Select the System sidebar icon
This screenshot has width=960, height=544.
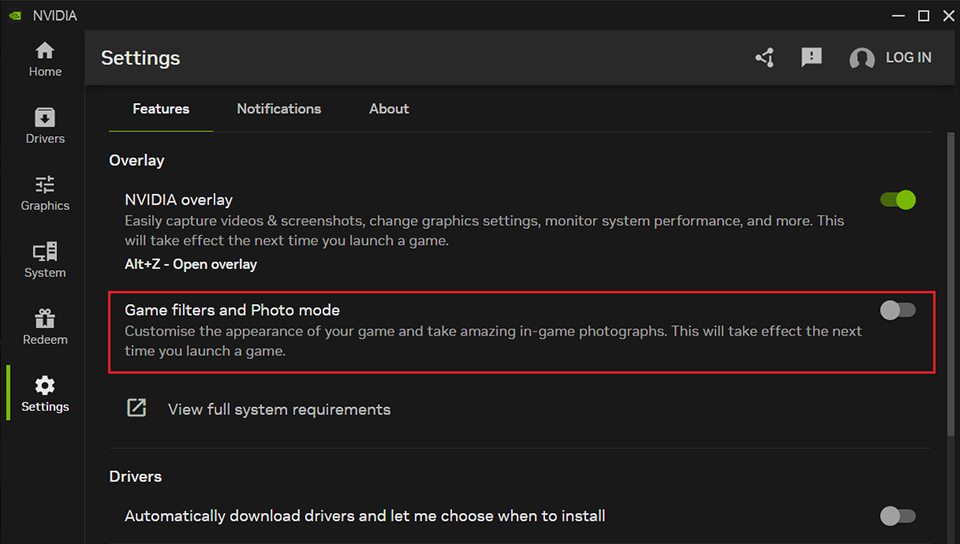[45, 260]
